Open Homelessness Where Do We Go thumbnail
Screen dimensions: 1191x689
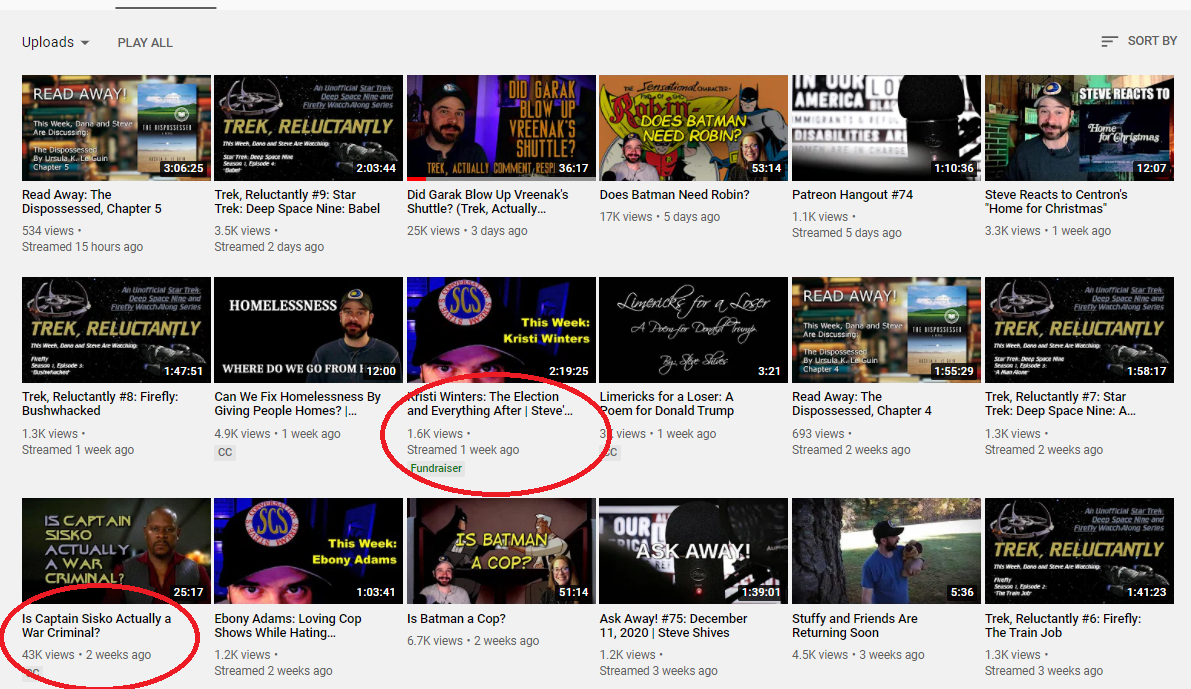coord(308,330)
